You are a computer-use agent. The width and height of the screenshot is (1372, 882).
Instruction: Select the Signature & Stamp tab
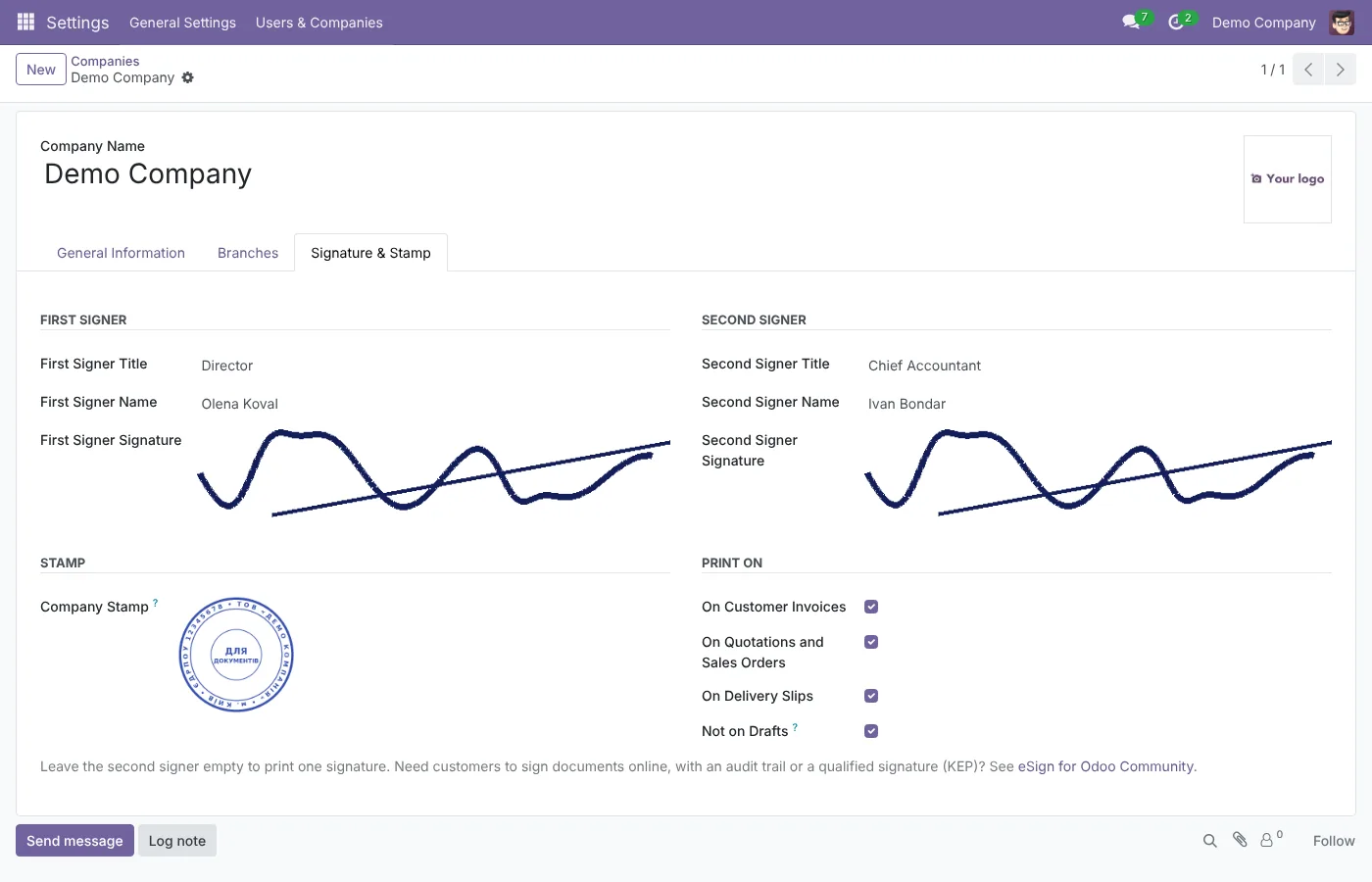click(370, 253)
